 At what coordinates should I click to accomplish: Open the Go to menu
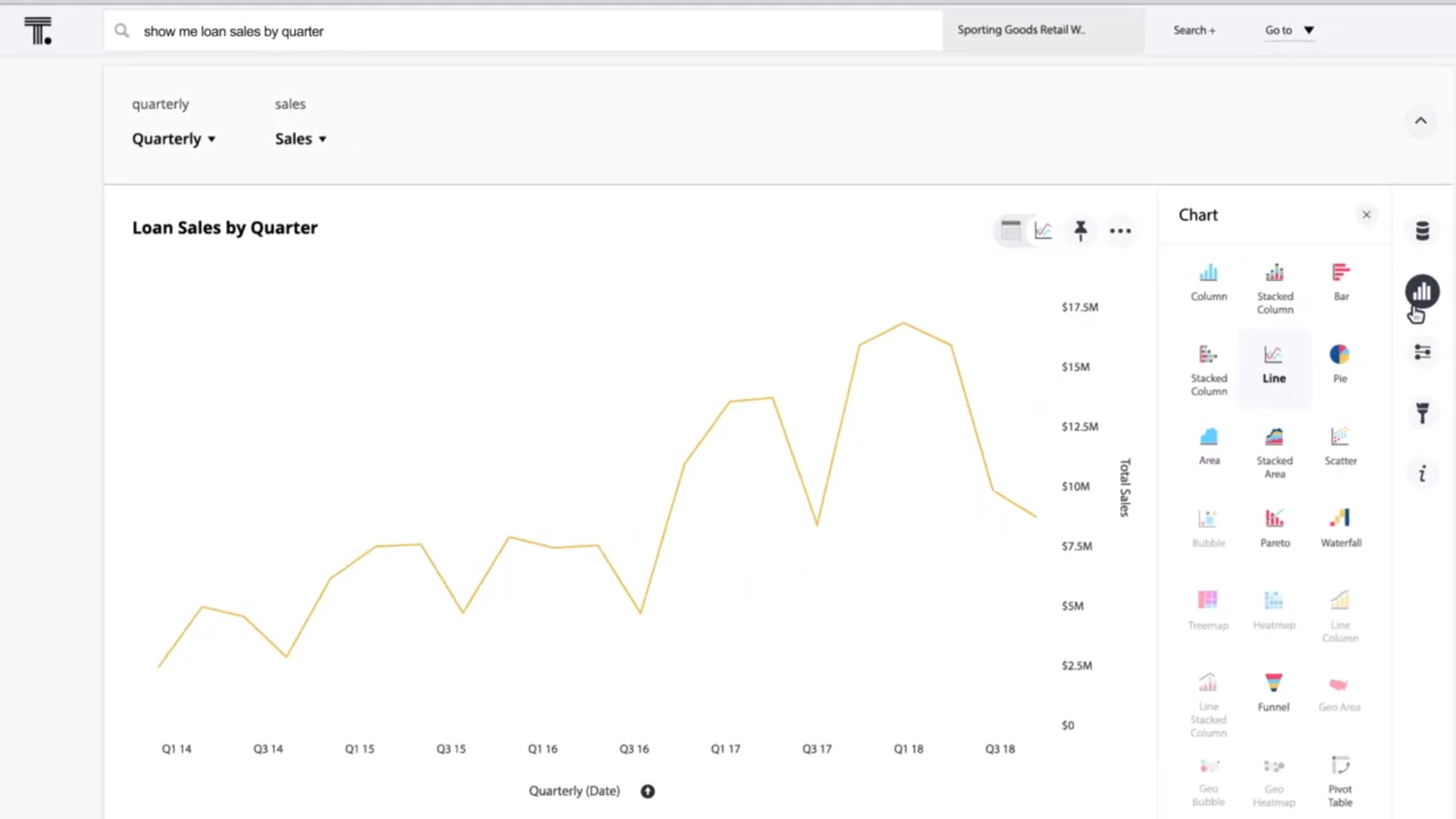[1288, 30]
